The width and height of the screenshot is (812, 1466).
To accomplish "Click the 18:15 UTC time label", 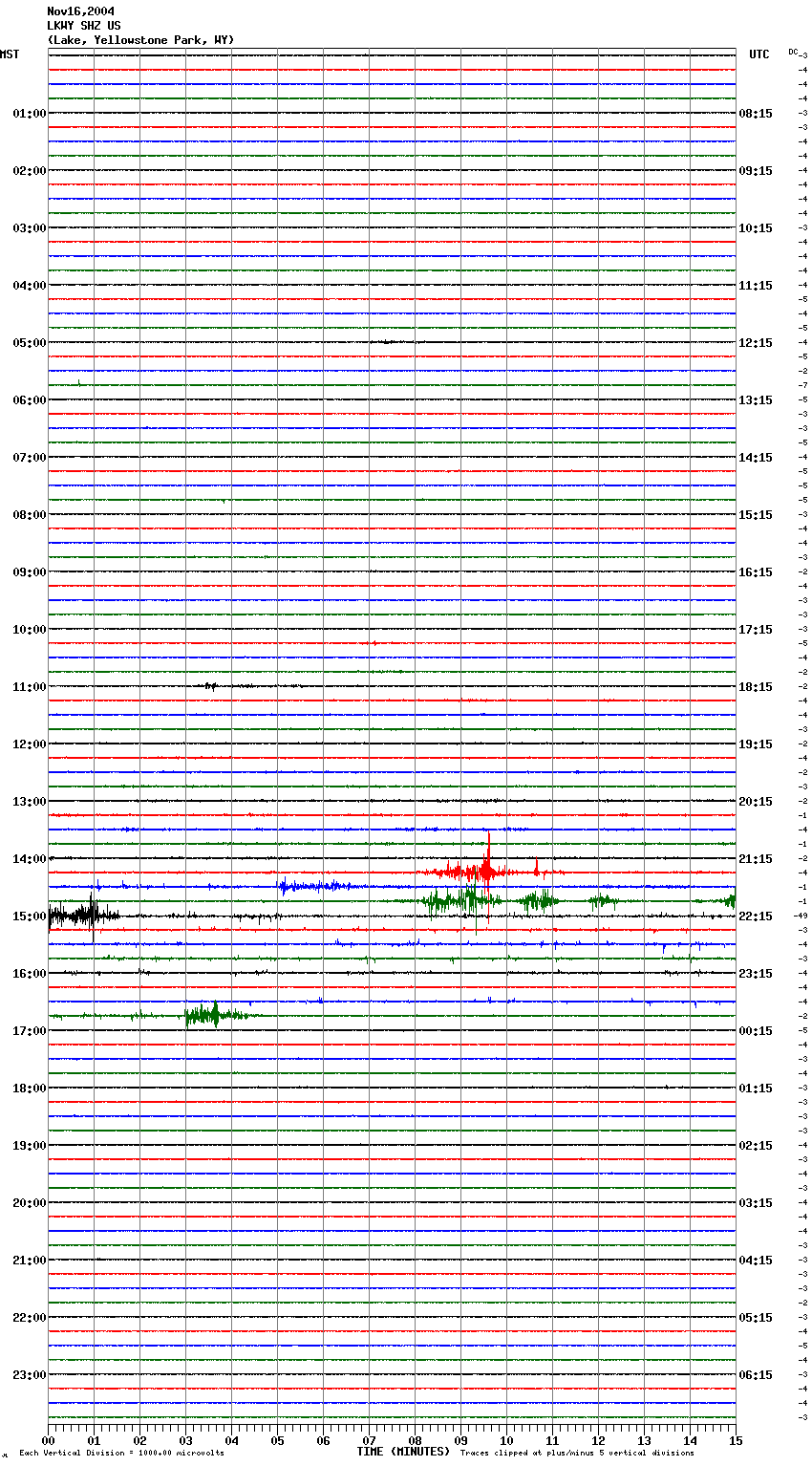I will pos(756,687).
